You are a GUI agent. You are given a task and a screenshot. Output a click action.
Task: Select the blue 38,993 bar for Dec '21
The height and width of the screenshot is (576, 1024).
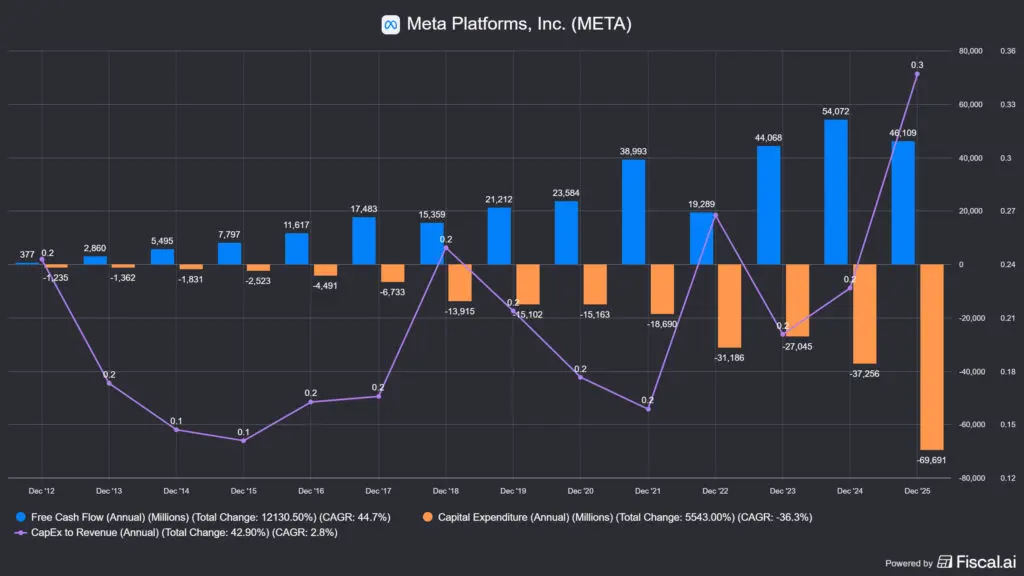(633, 212)
